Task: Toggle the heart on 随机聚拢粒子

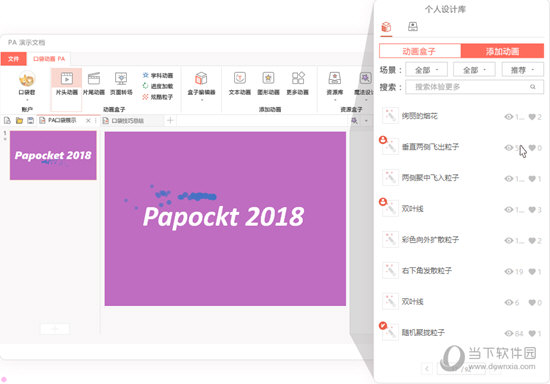Action: click(532, 333)
